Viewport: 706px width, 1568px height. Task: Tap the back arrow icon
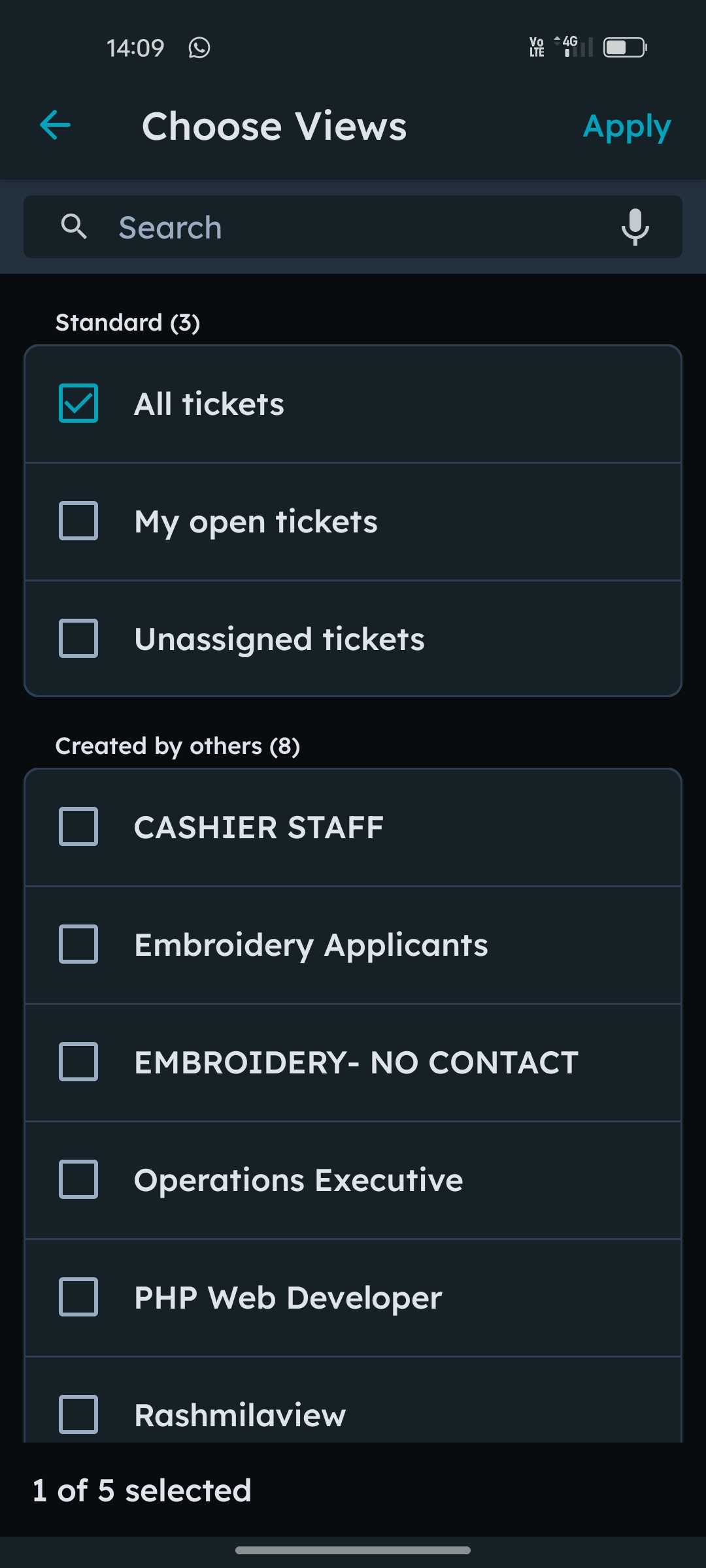(56, 125)
